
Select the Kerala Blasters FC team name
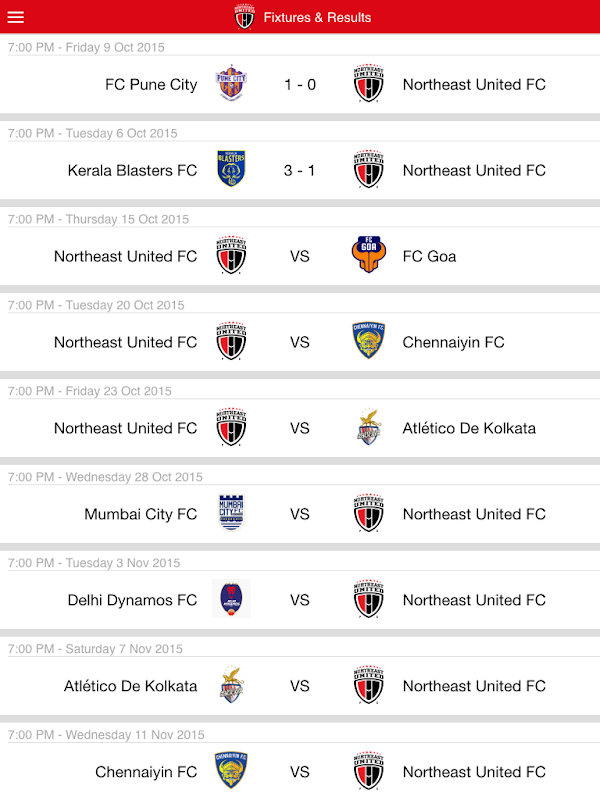[x=132, y=171]
